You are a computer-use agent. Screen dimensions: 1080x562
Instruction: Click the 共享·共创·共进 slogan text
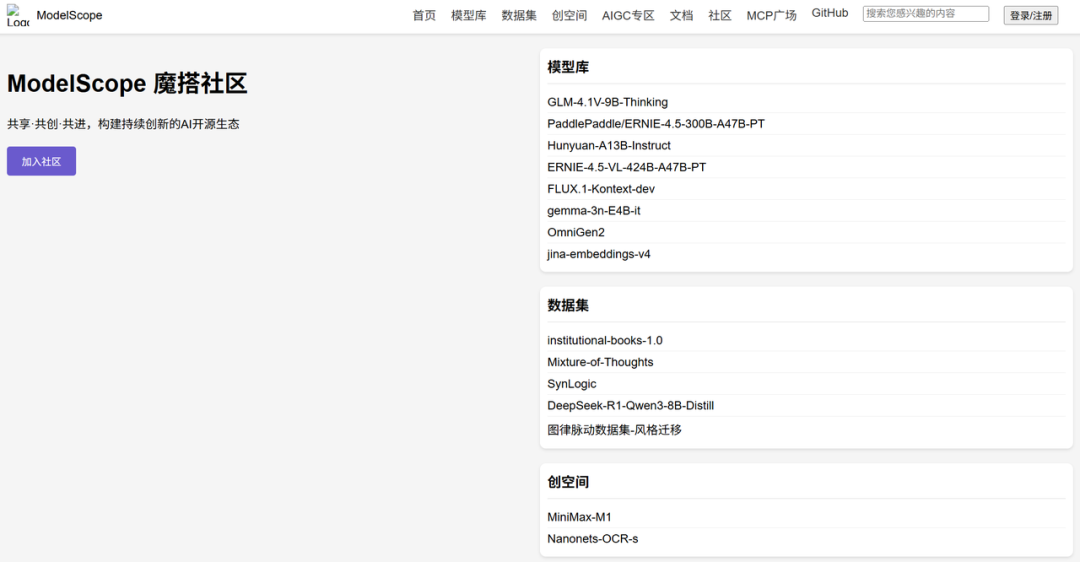pos(123,124)
